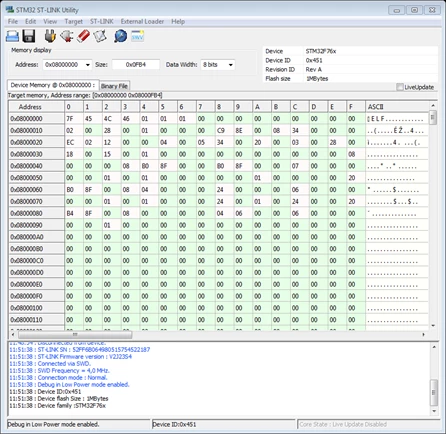Click the Open file toolbar icon
The height and width of the screenshot is (434, 446).
pyautogui.click(x=12, y=36)
